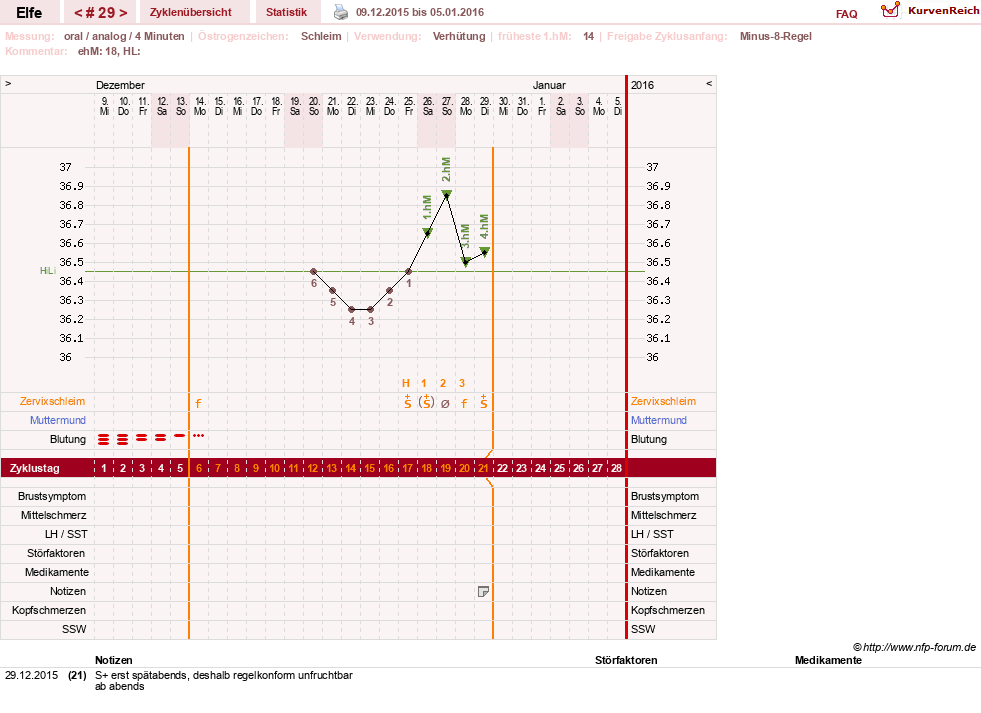
Task: Select the temperature point labeled 1
Action: (409, 271)
